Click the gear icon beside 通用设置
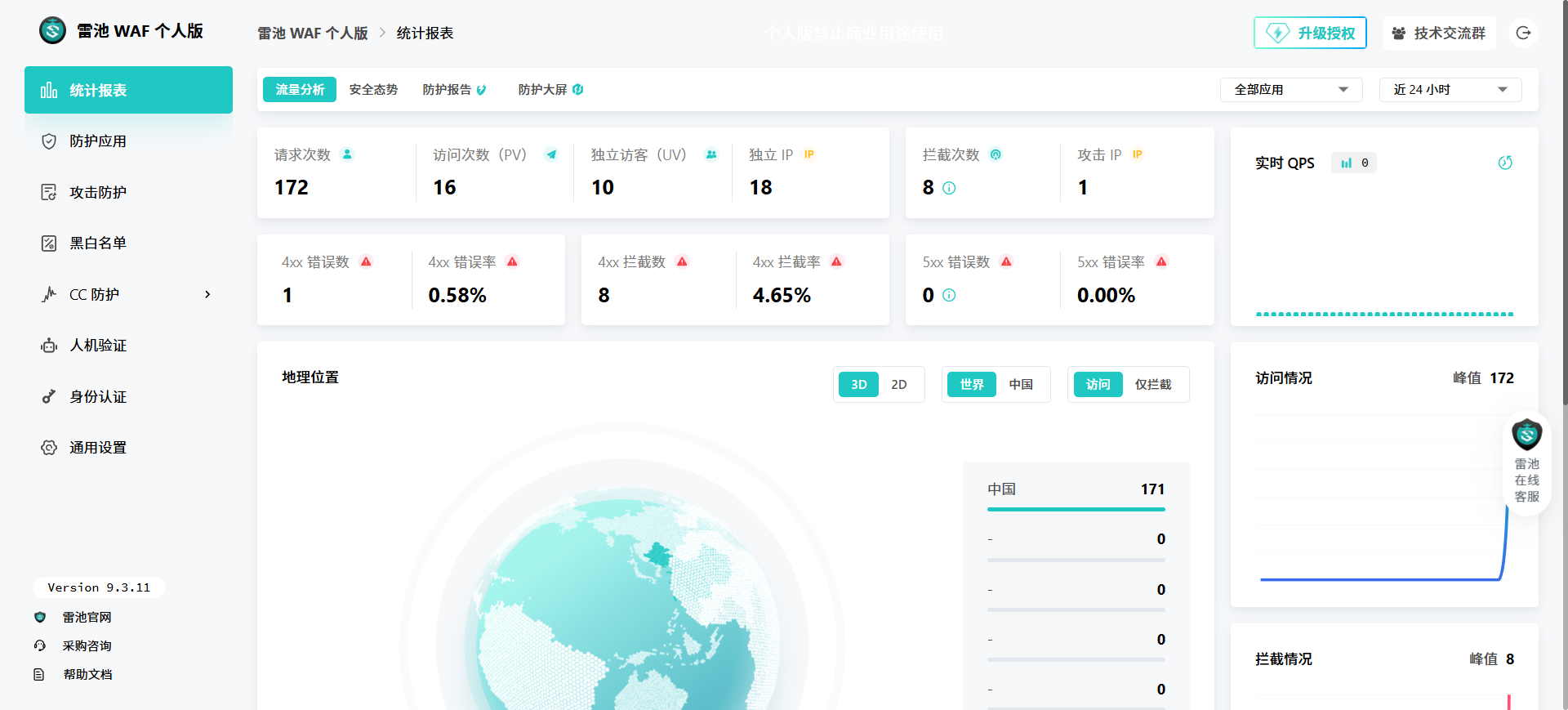The image size is (1568, 710). pyautogui.click(x=49, y=448)
